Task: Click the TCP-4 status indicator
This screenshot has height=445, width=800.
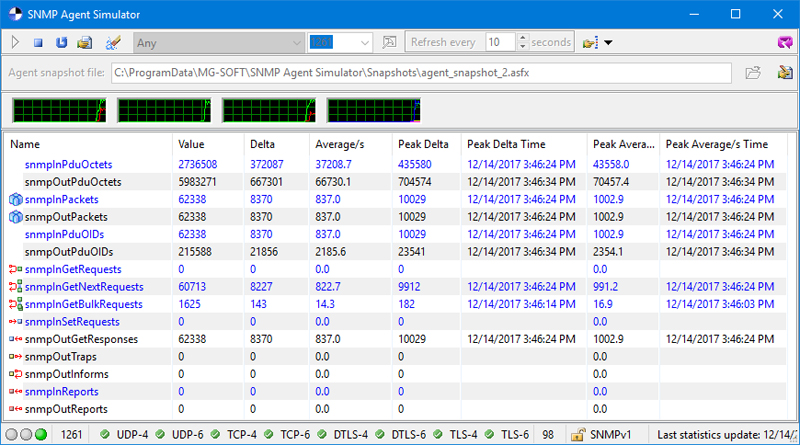Action: tap(234, 435)
